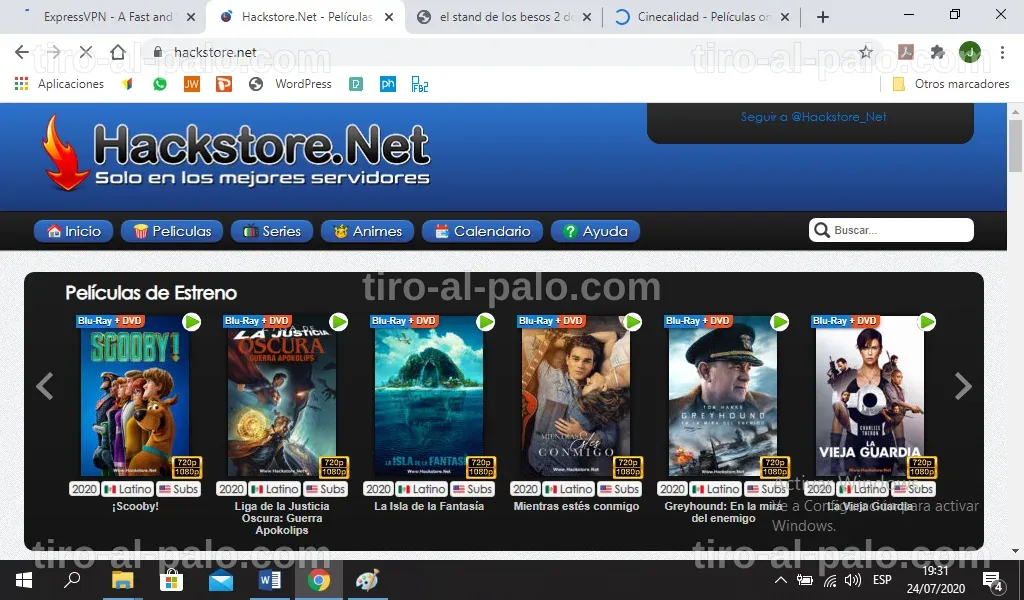
Task: Go to the Inicio menu button
Action: click(x=74, y=231)
